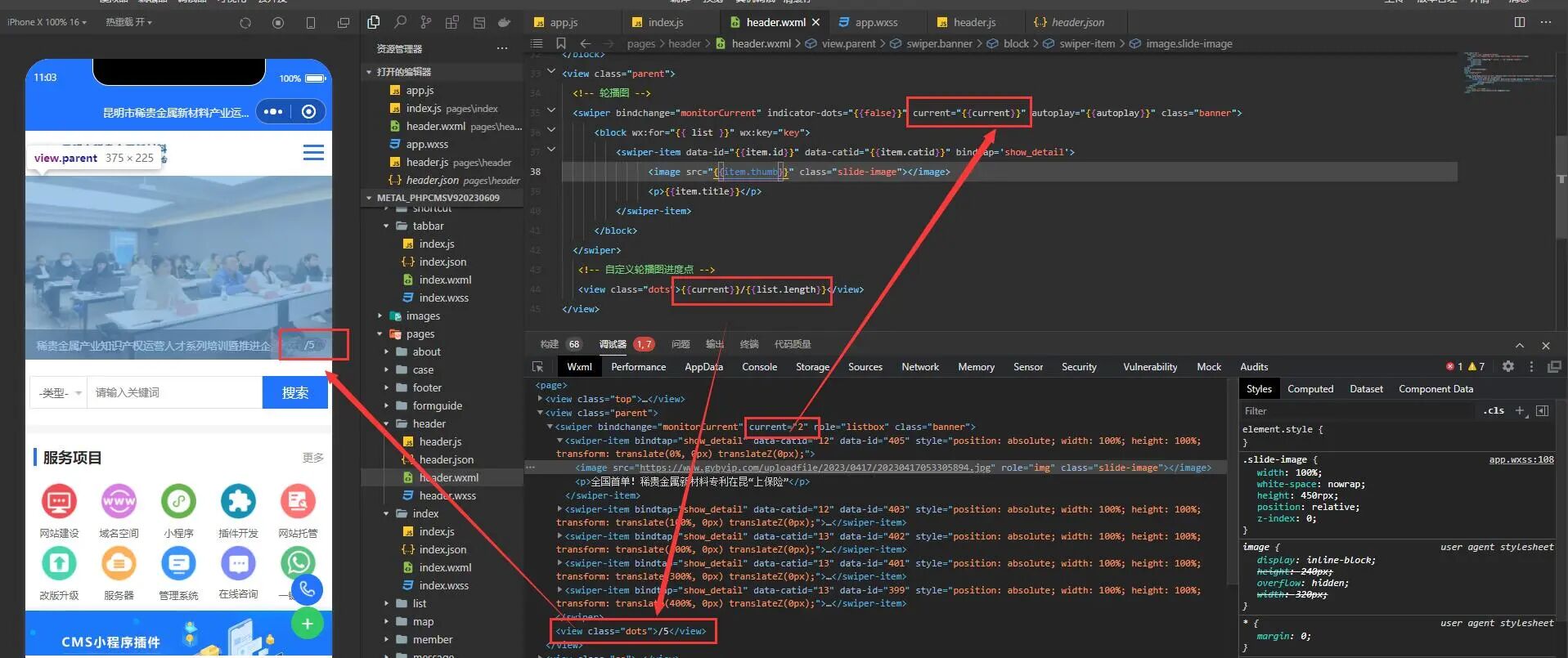Screen dimensions: 1568x658
Task: Open the Console debugger tab
Action: coord(759,367)
